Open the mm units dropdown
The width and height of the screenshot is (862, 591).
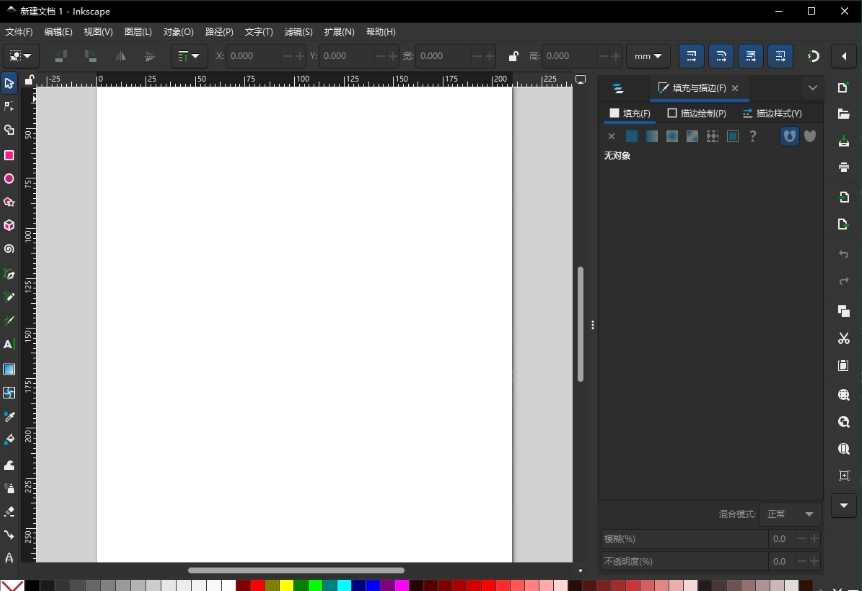pos(648,56)
